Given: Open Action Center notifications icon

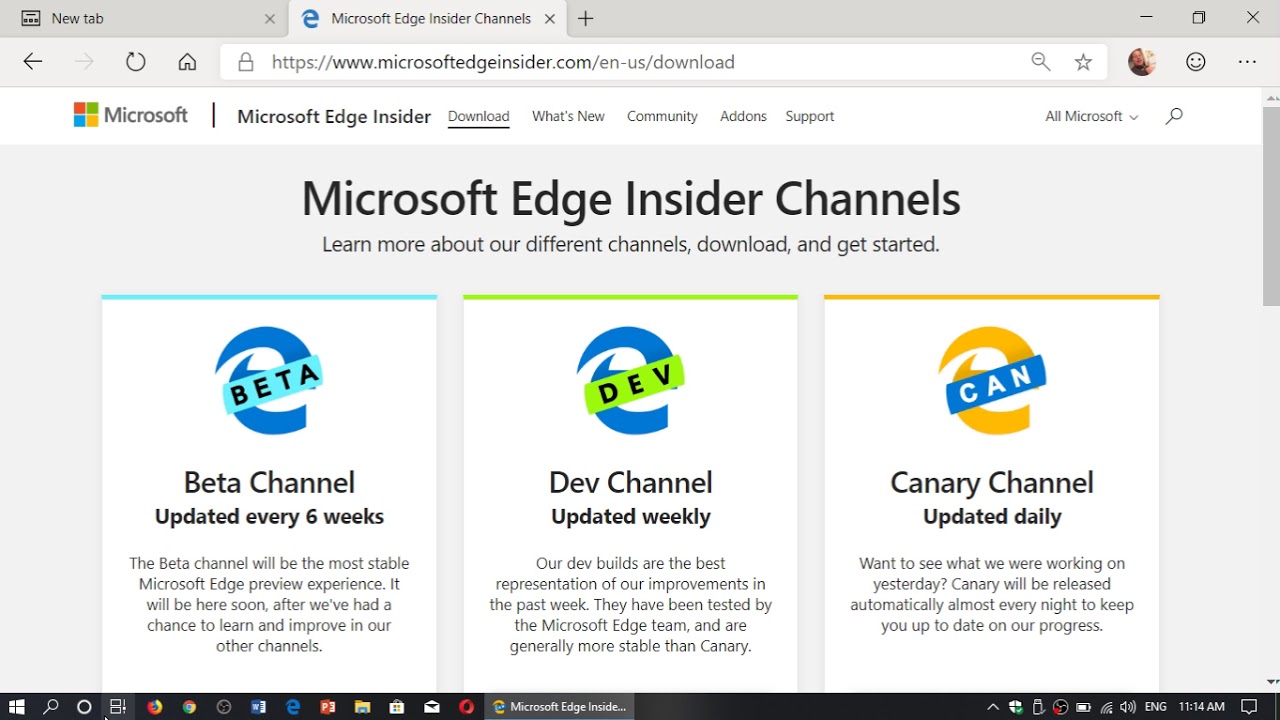Looking at the screenshot, I should 1249,706.
